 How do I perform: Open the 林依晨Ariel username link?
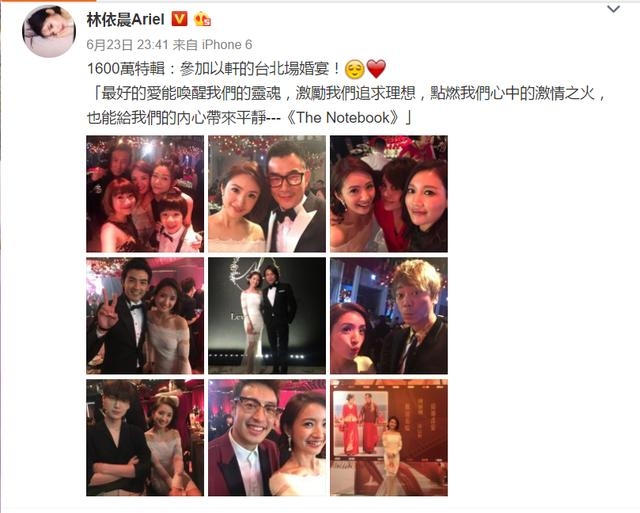(x=125, y=19)
